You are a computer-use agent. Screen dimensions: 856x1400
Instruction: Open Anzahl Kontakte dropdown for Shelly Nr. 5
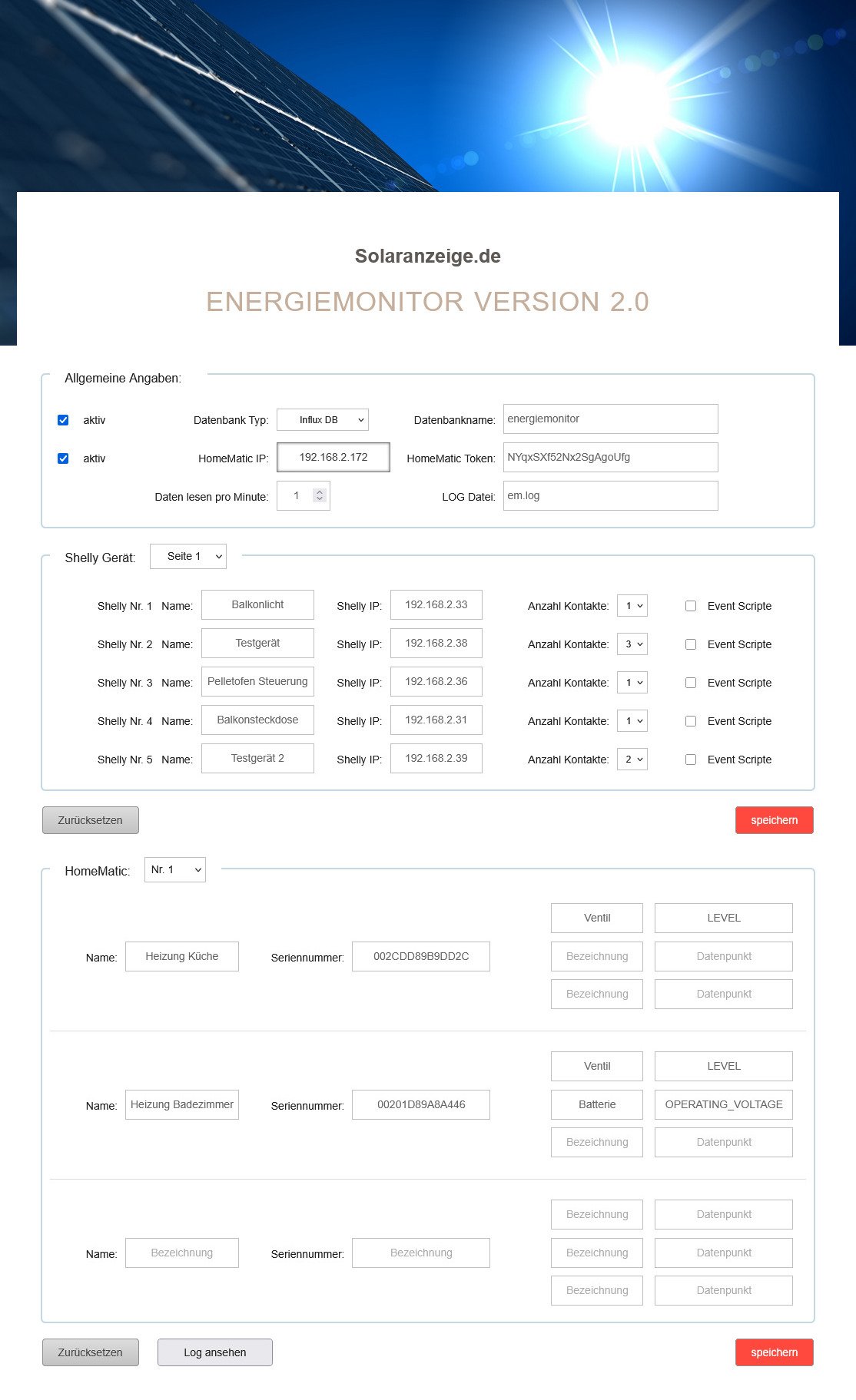632,760
